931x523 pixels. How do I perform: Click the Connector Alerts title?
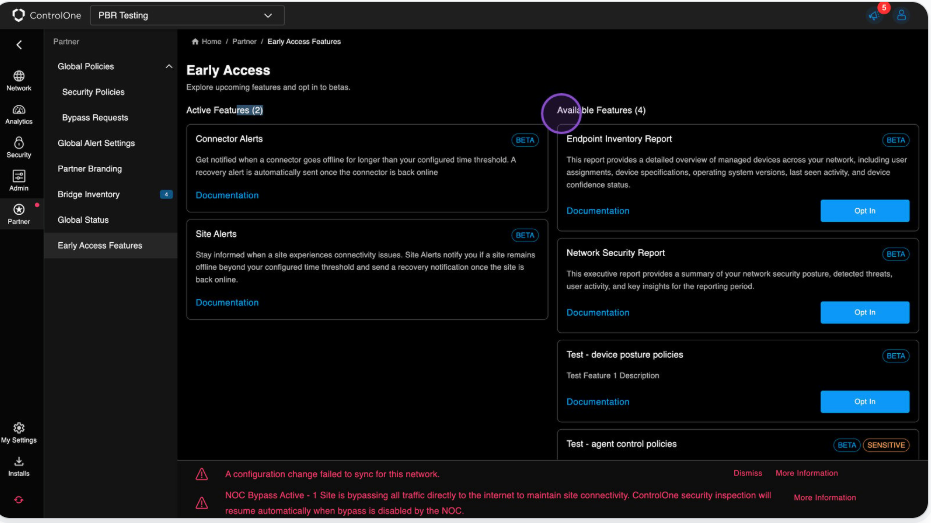(x=229, y=139)
